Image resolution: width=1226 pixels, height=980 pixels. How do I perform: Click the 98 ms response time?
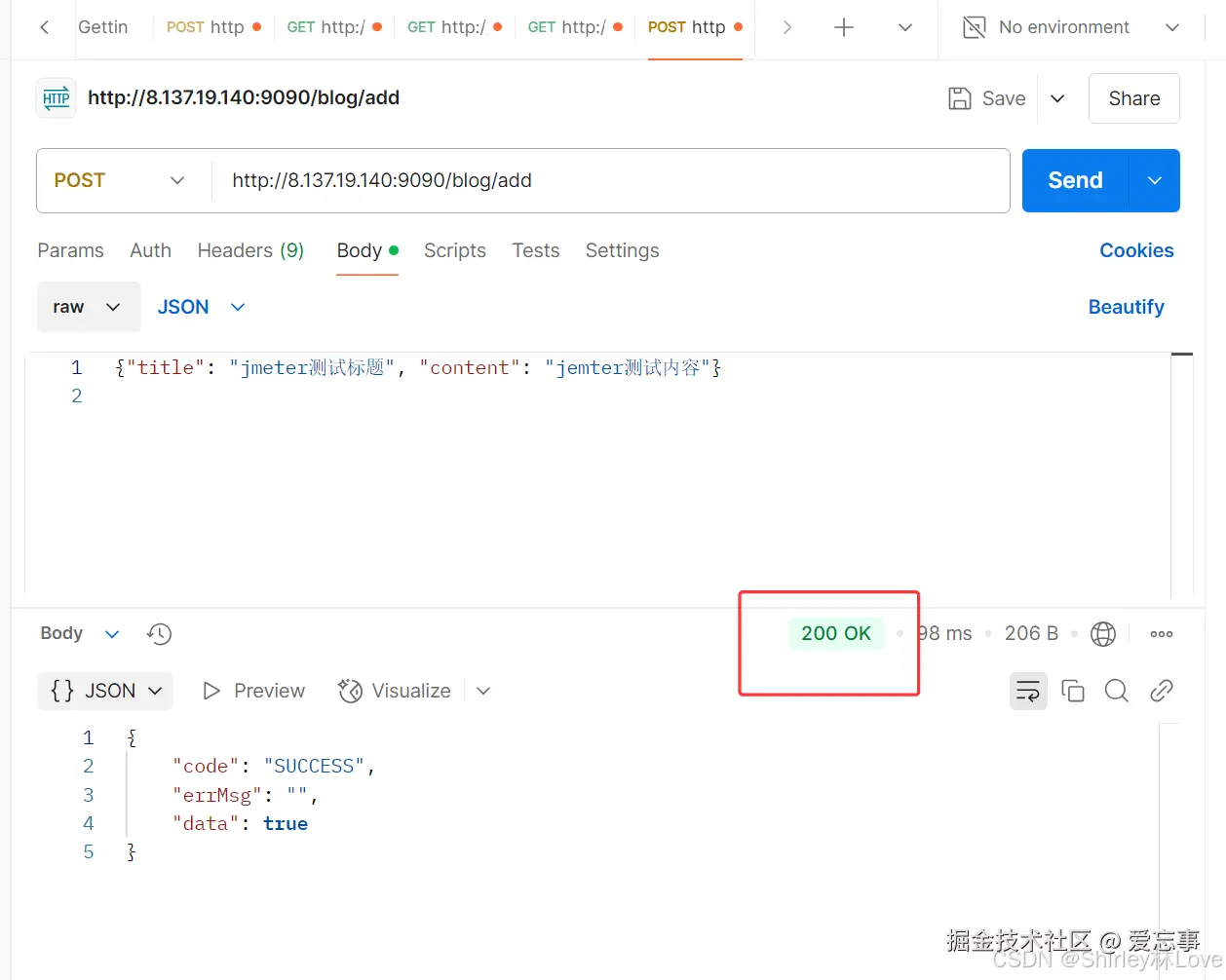pos(944,633)
